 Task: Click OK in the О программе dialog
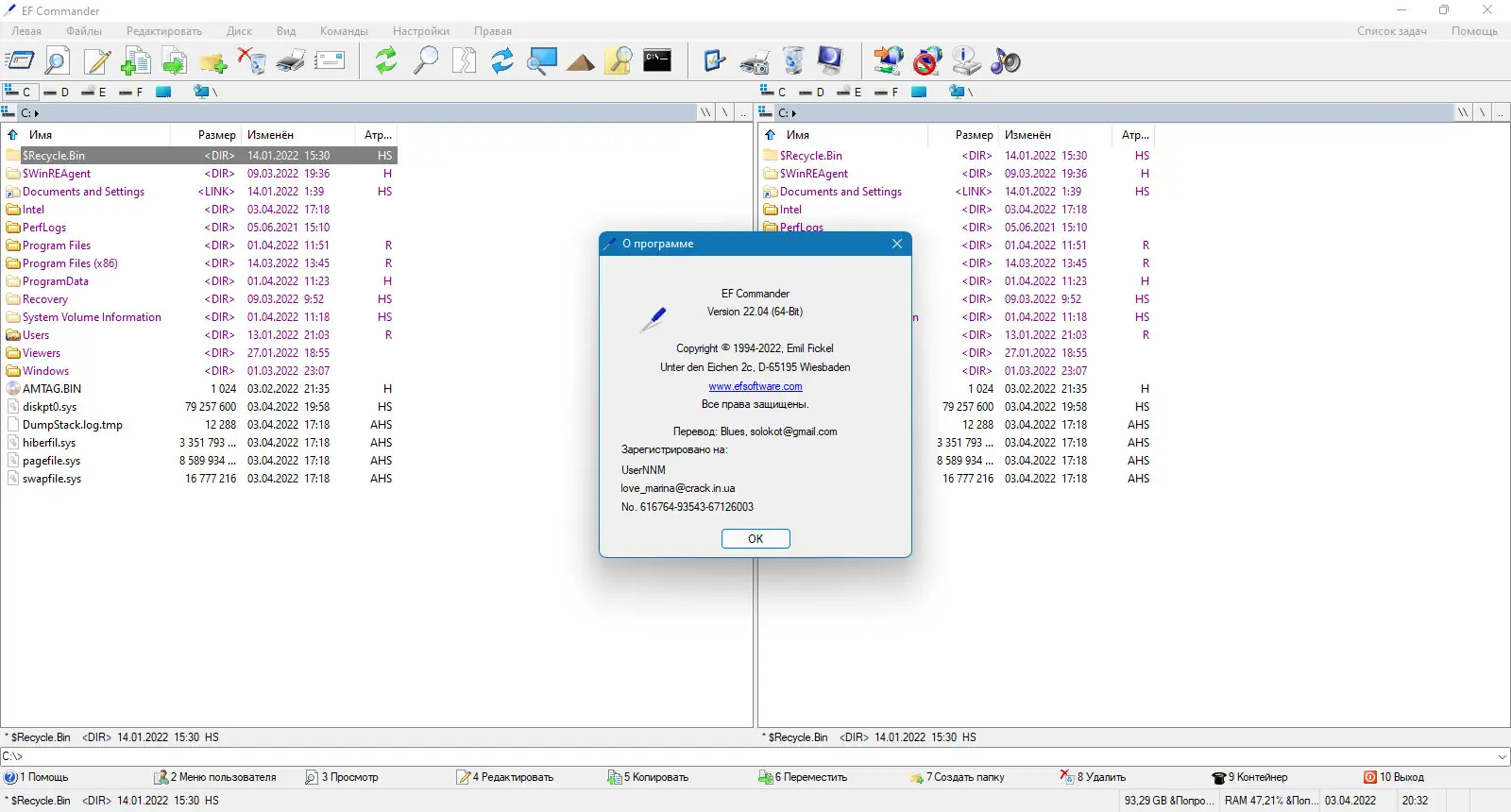coord(755,539)
